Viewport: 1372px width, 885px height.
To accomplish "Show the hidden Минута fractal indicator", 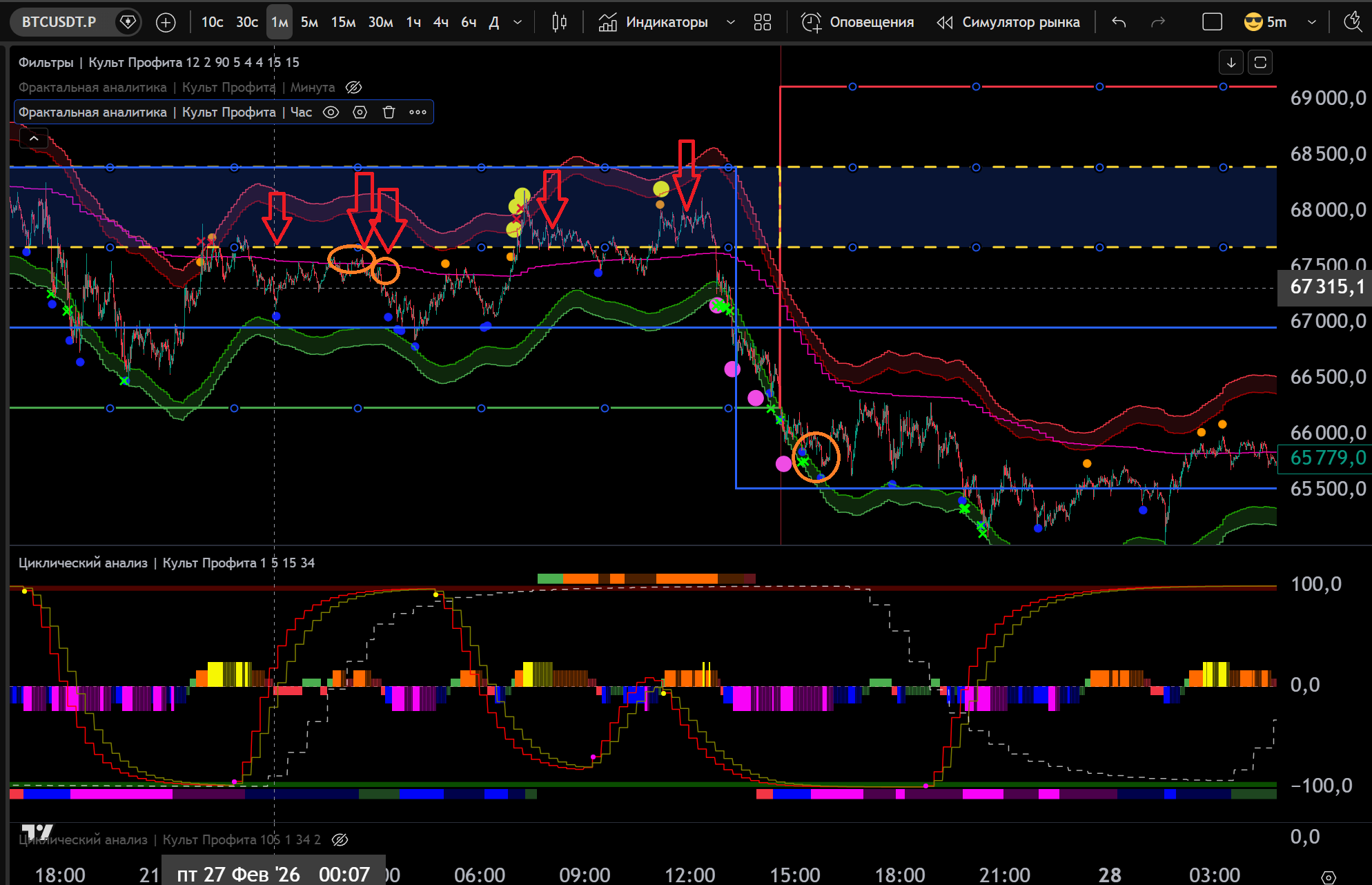I will pyautogui.click(x=353, y=88).
